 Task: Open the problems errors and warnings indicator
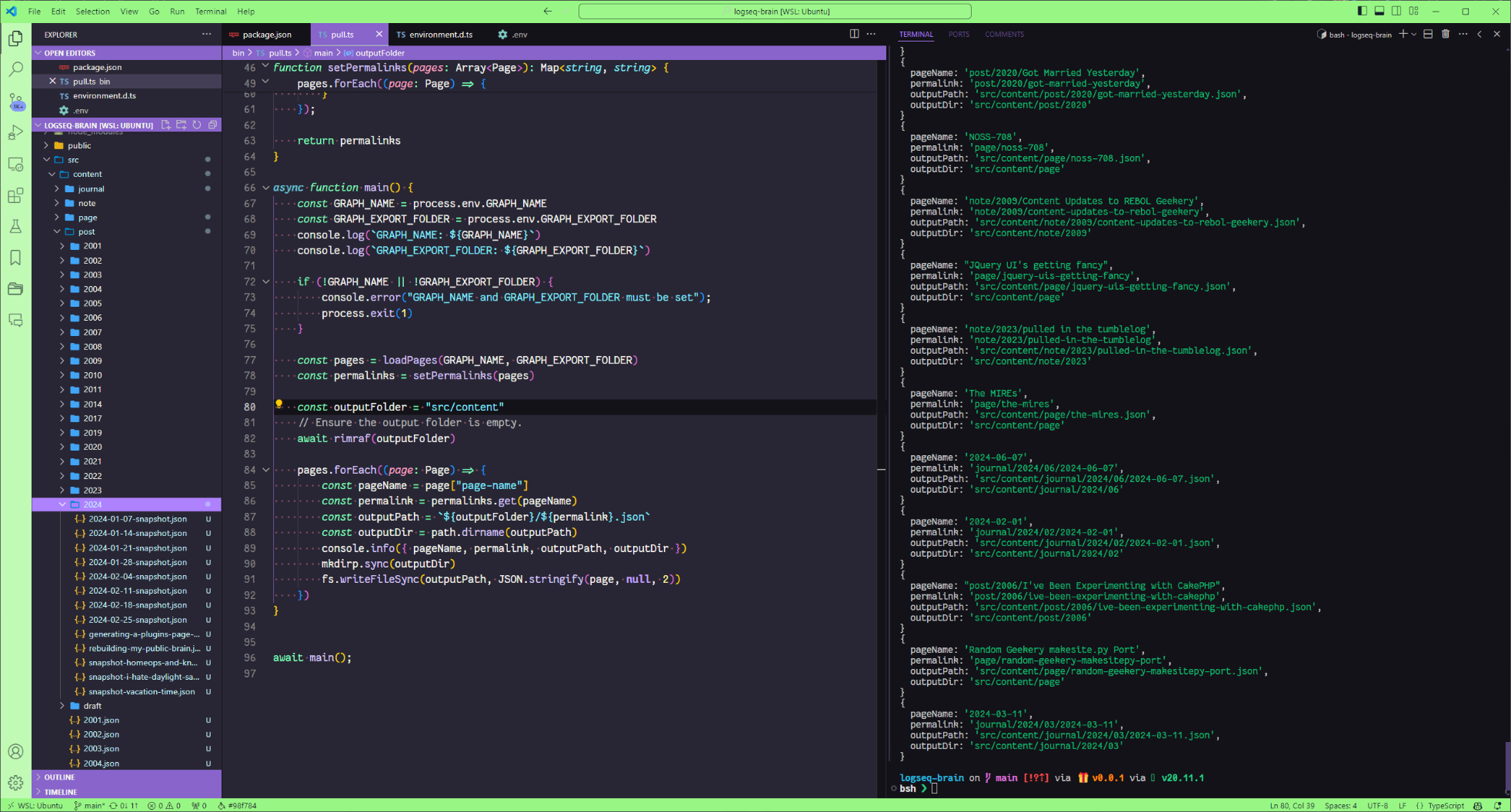[164, 806]
